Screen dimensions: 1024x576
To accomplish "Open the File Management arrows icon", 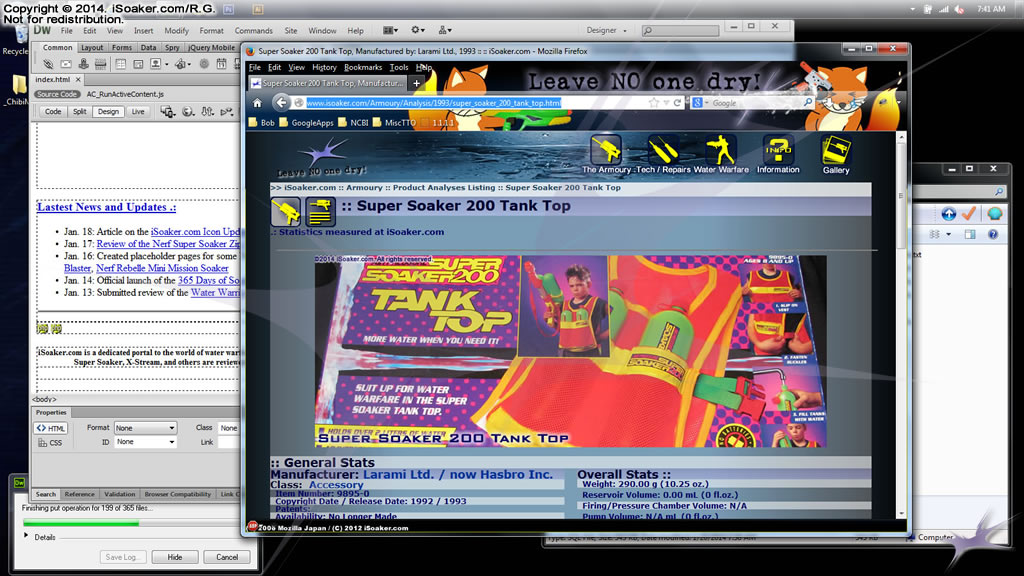I will click(208, 112).
